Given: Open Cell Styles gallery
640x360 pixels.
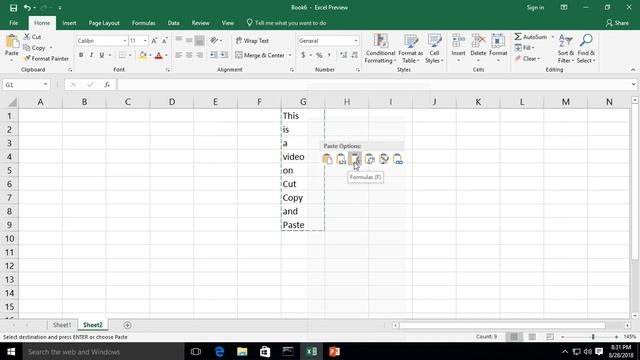Looking at the screenshot, I should (x=434, y=49).
